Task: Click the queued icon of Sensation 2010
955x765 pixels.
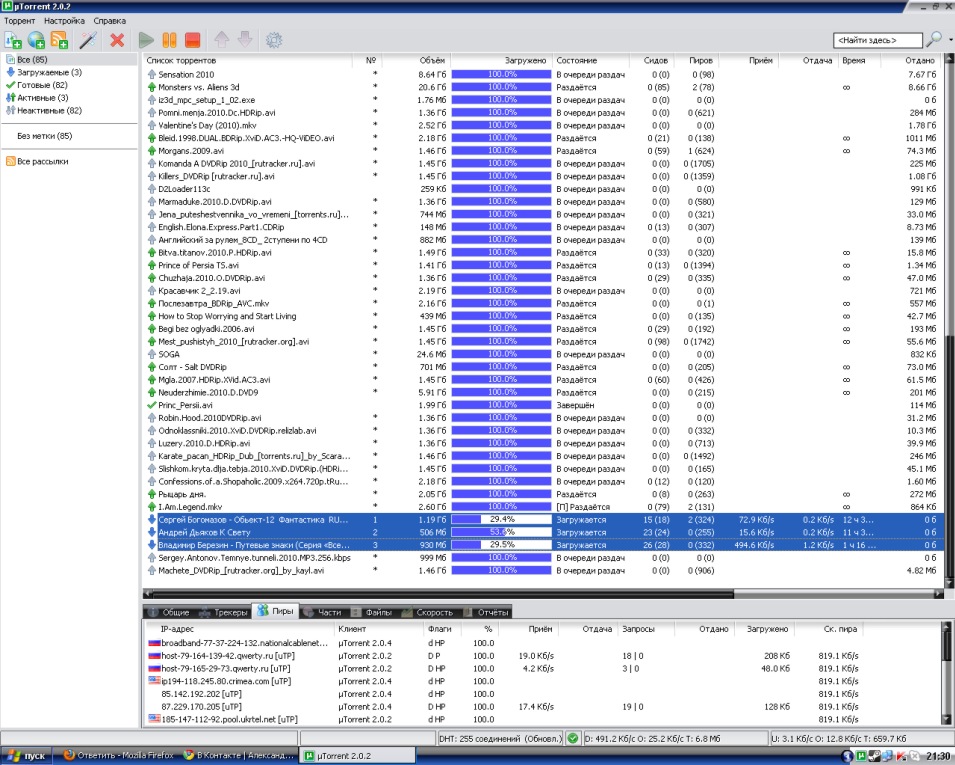Action: pos(152,74)
